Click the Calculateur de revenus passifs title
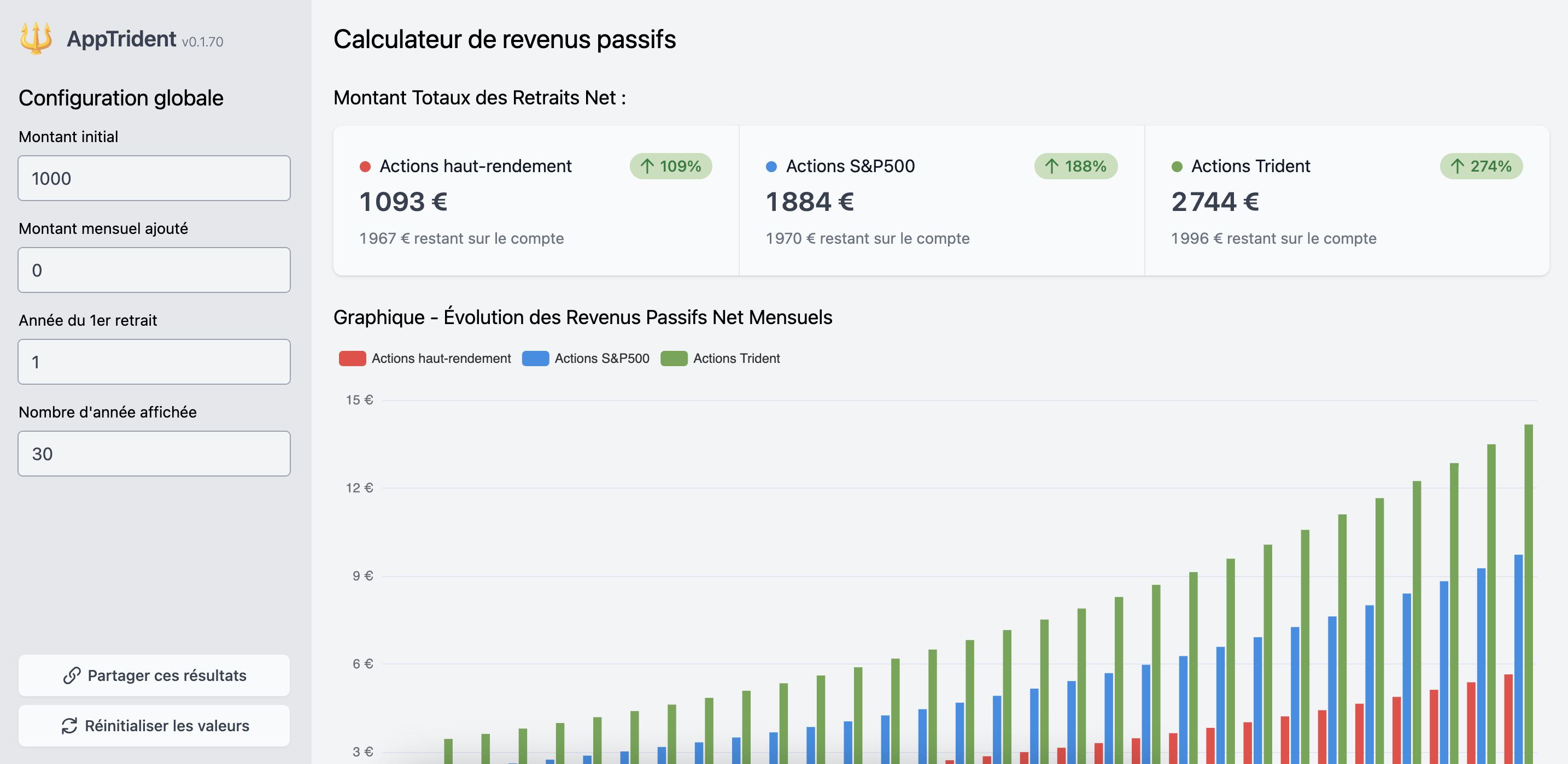1568x764 pixels. 505,39
